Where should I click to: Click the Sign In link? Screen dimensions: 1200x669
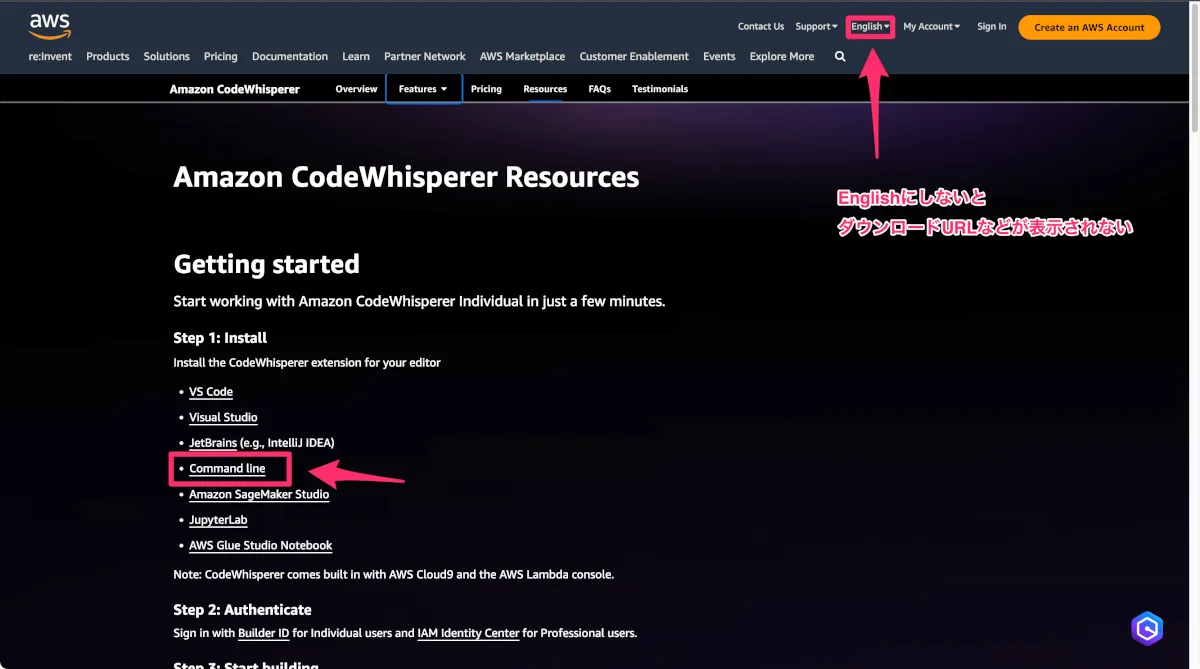(x=991, y=27)
